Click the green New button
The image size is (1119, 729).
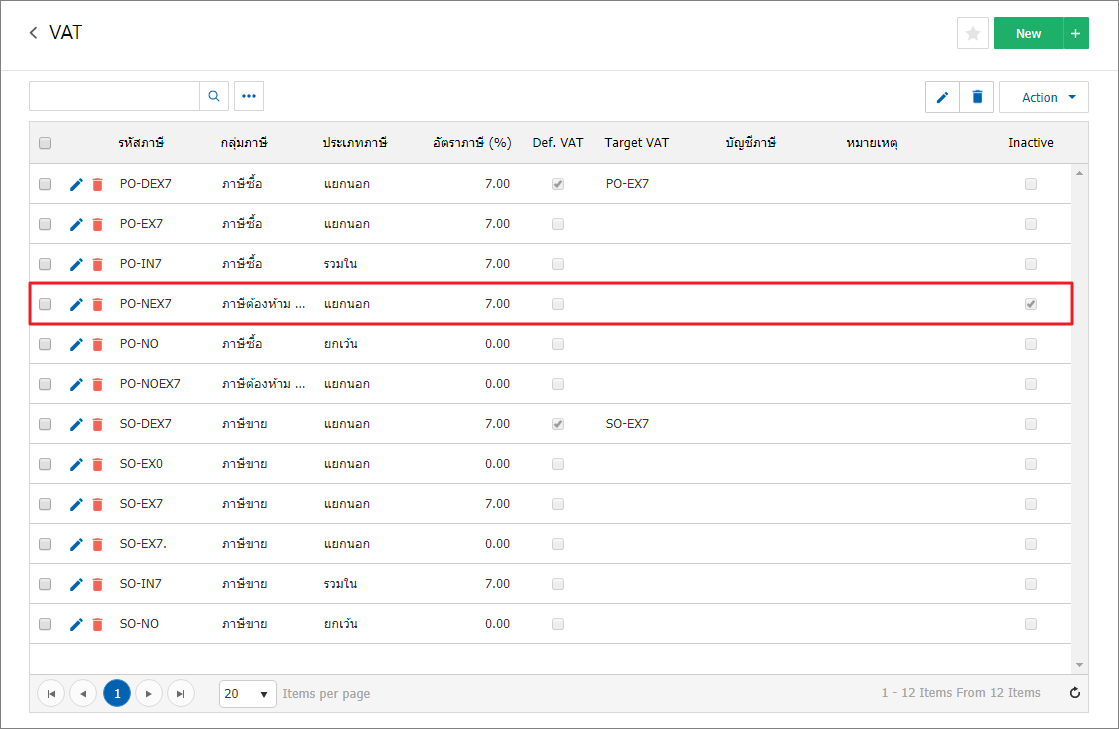(x=1028, y=34)
